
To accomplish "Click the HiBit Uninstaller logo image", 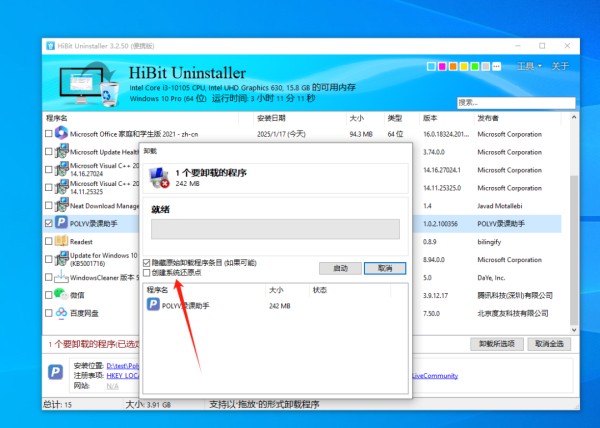I will (89, 84).
